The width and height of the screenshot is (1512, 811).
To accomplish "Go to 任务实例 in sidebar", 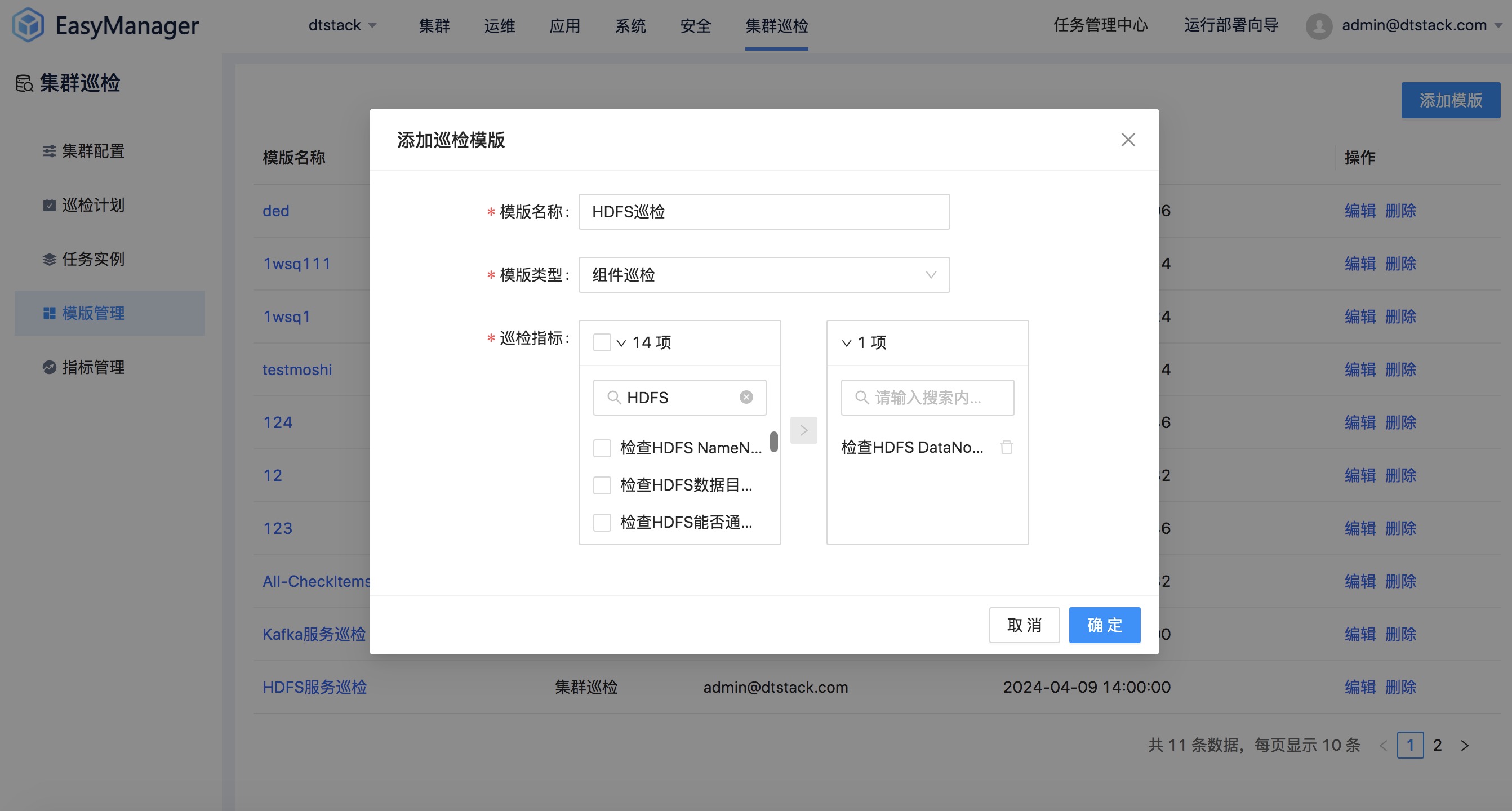I will tap(94, 260).
